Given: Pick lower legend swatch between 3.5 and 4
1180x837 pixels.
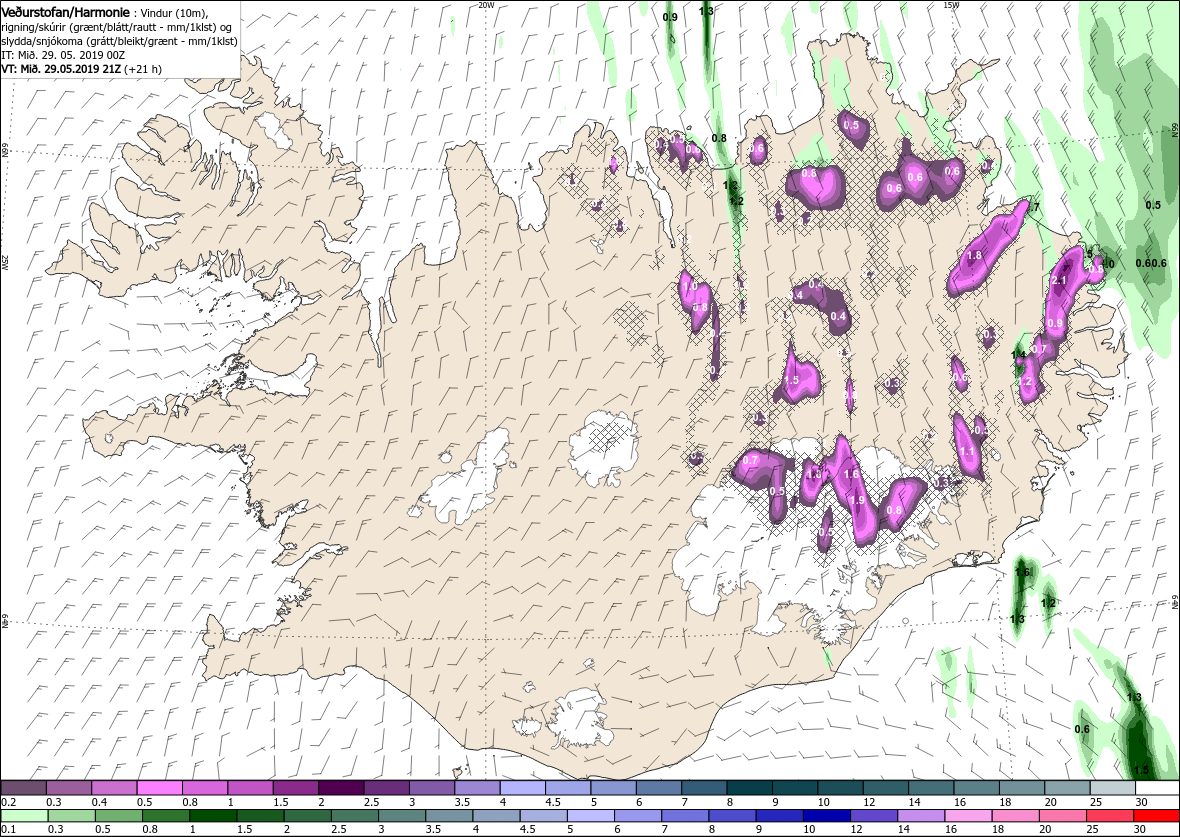Looking at the screenshot, I should tap(449, 817).
